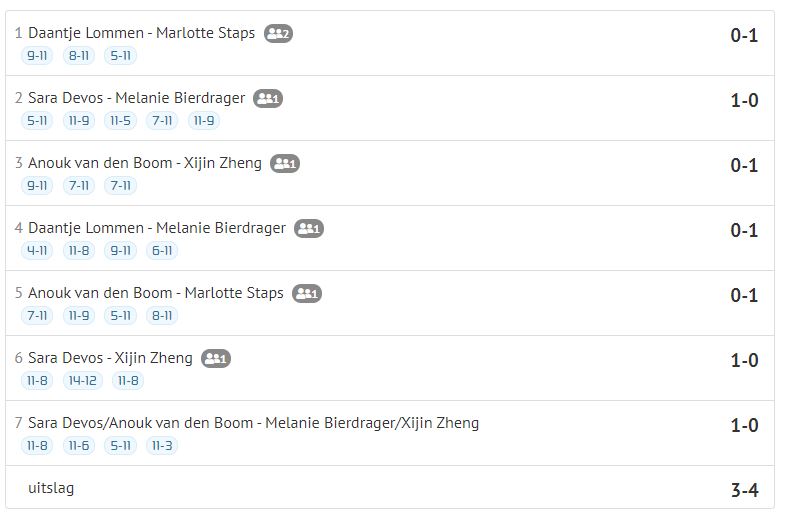
Task: Click spectator badge beside Sara Devos - Xijin Zheng
Action: (216, 358)
